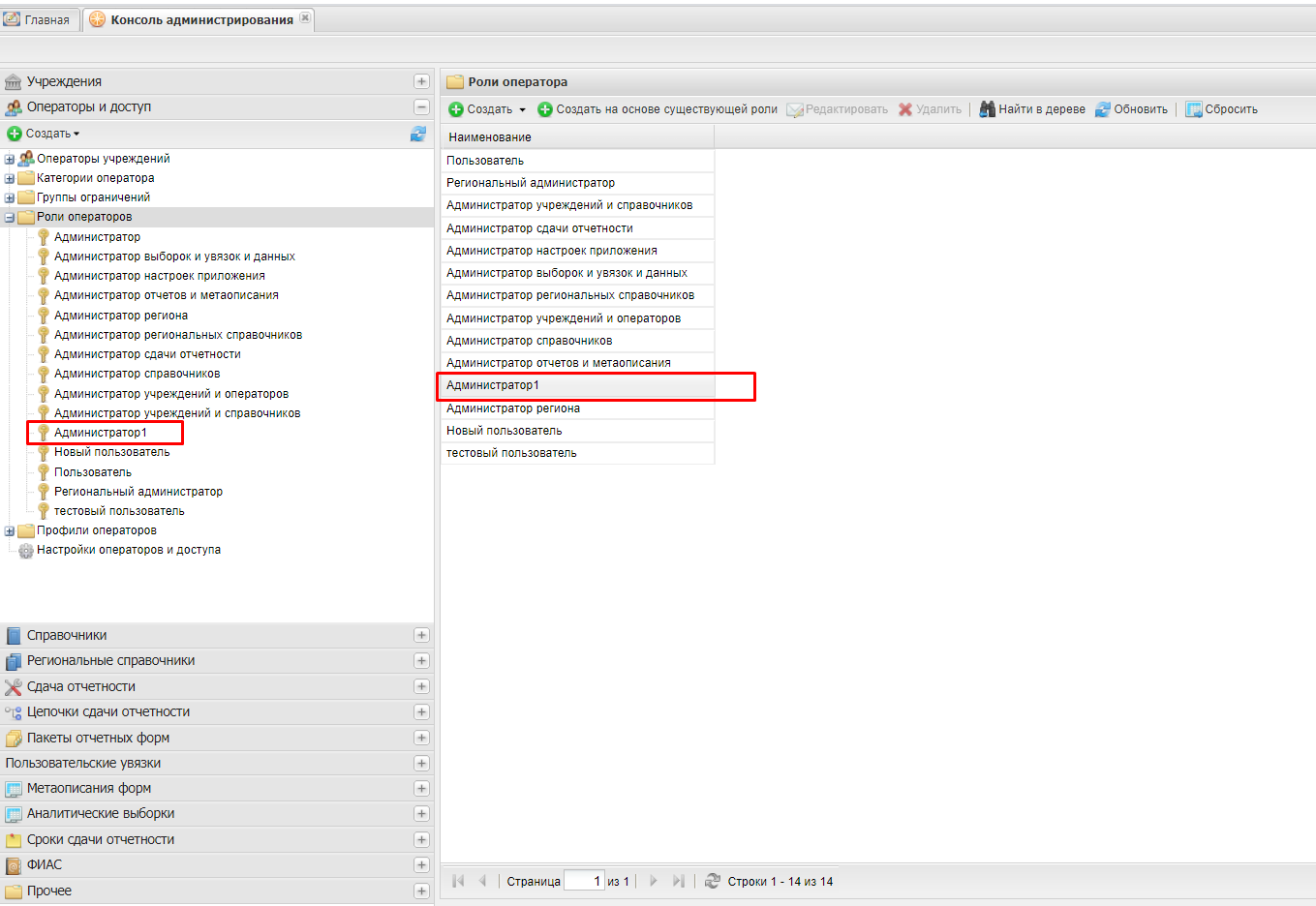Viewport: 1316px width, 906px height.
Task: Click the Обновить refresh icon in toolbar
Action: click(x=1103, y=109)
